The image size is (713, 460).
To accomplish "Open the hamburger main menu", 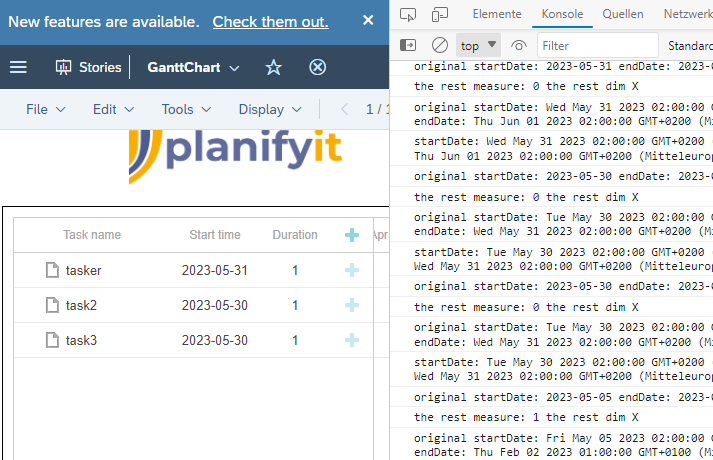I will (19, 67).
